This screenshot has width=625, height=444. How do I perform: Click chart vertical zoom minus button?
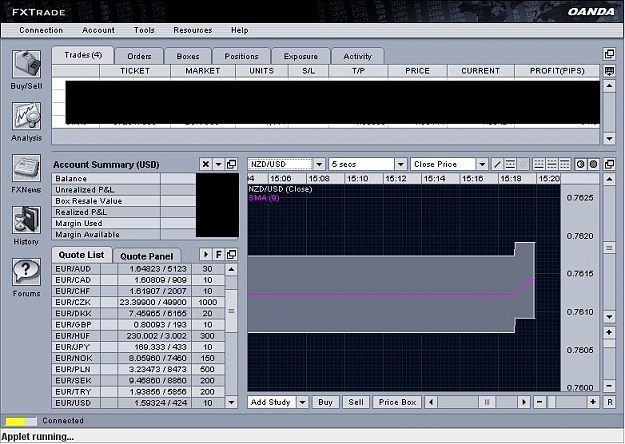(x=609, y=385)
